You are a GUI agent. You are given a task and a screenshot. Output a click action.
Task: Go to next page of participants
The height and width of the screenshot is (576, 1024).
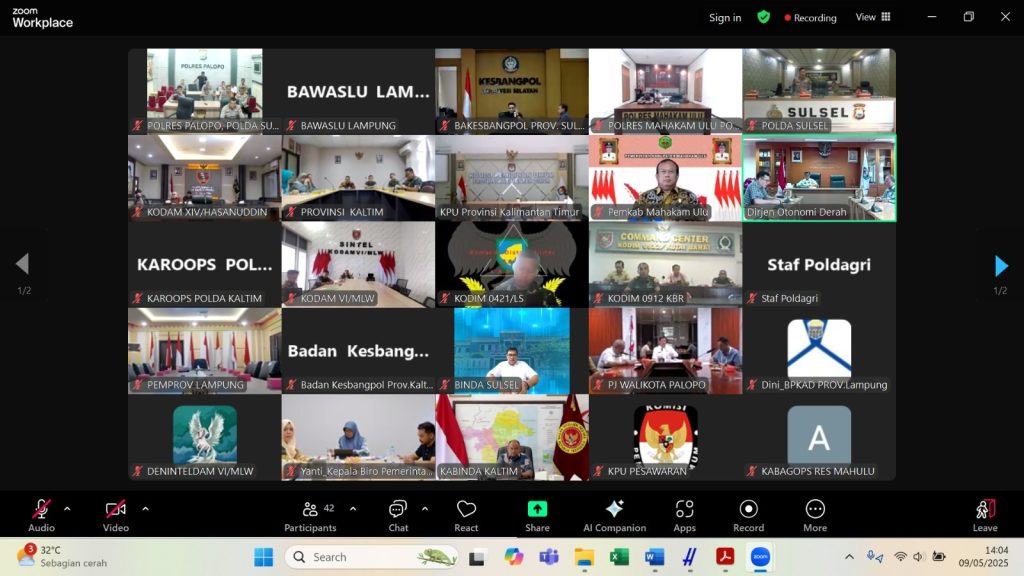point(1001,266)
